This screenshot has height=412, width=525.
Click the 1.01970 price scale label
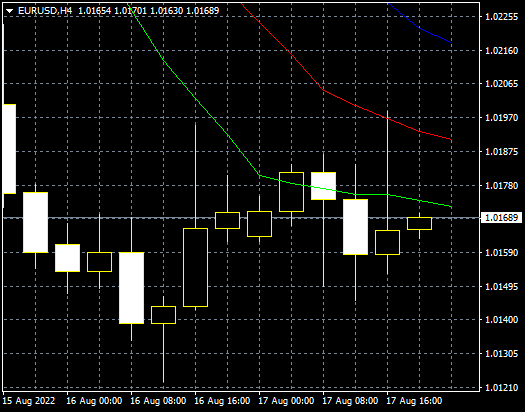[x=502, y=118]
